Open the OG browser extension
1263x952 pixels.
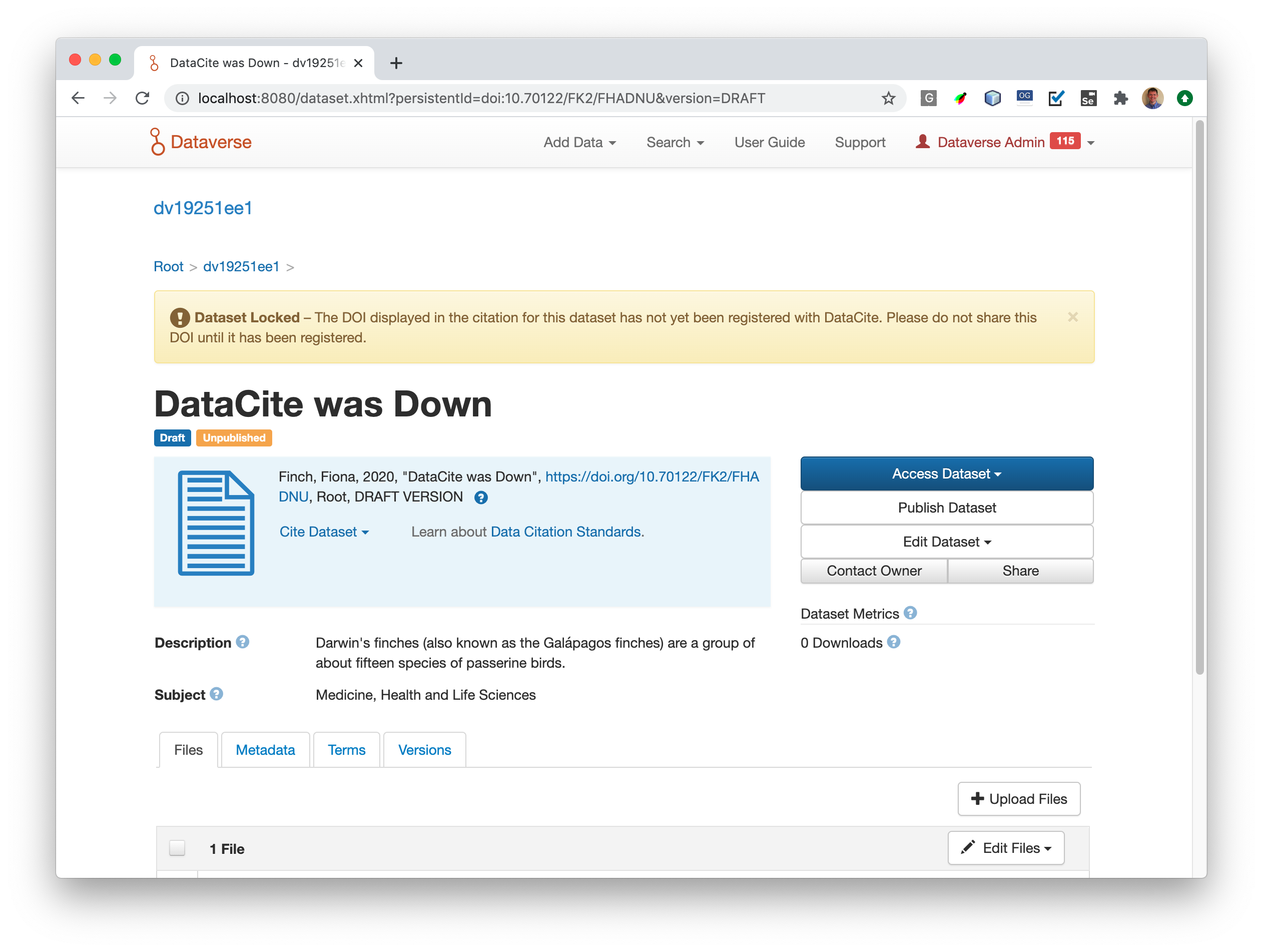[1024, 97]
